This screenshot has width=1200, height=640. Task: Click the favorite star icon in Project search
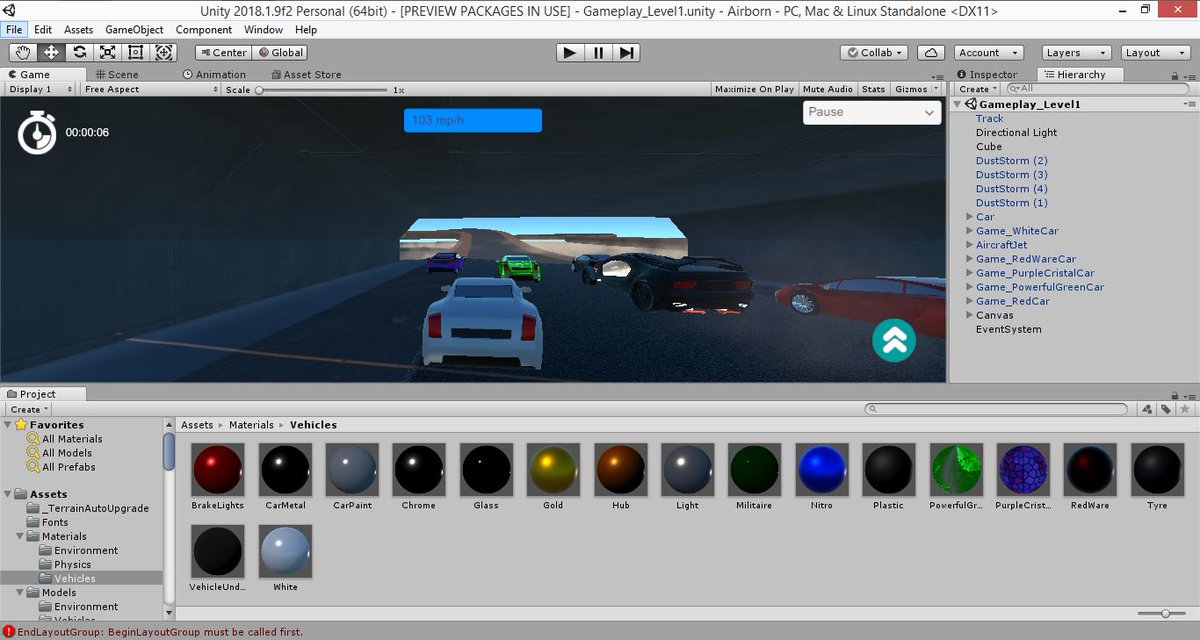pos(1185,409)
